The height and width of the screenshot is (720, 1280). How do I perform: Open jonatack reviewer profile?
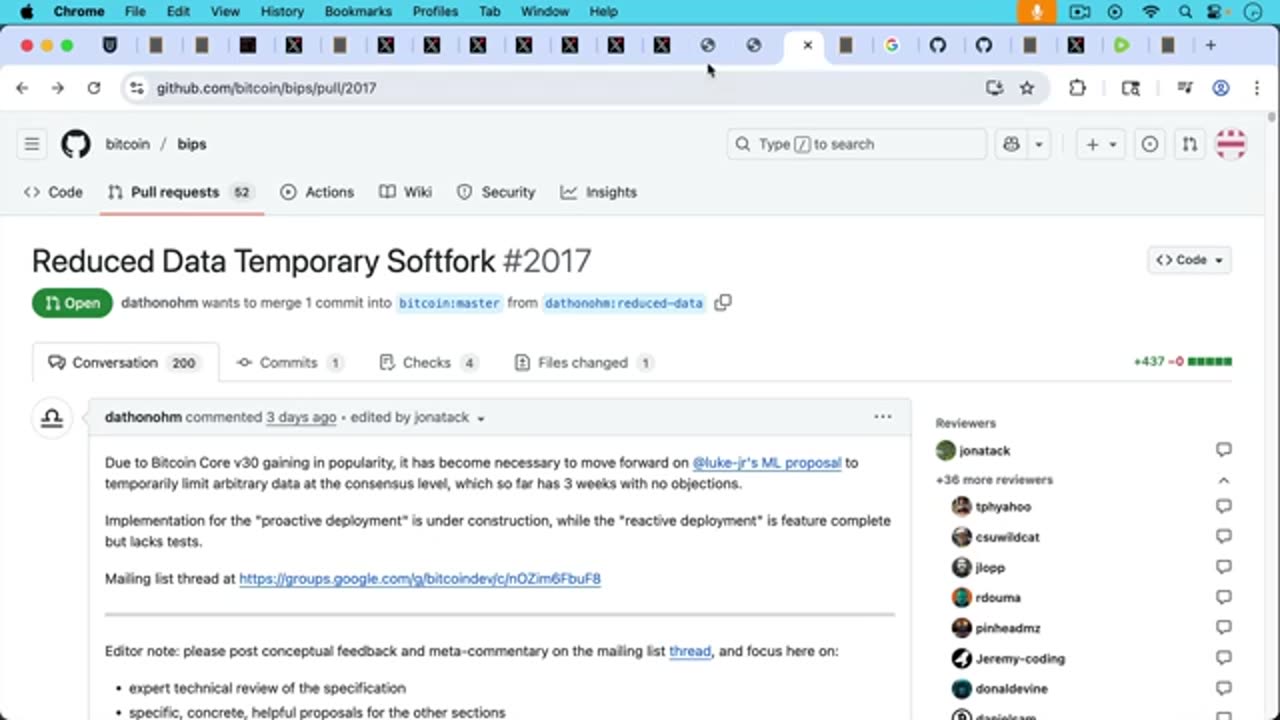tap(985, 451)
